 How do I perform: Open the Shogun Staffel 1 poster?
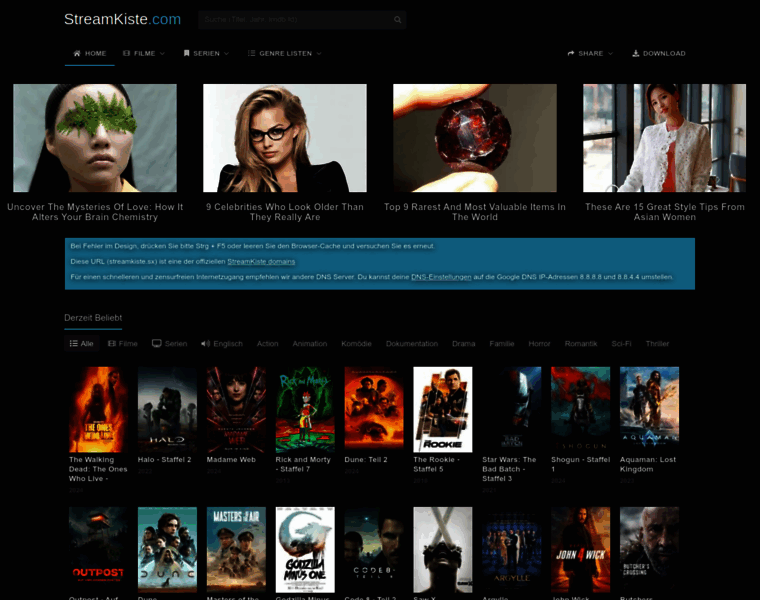tap(581, 410)
